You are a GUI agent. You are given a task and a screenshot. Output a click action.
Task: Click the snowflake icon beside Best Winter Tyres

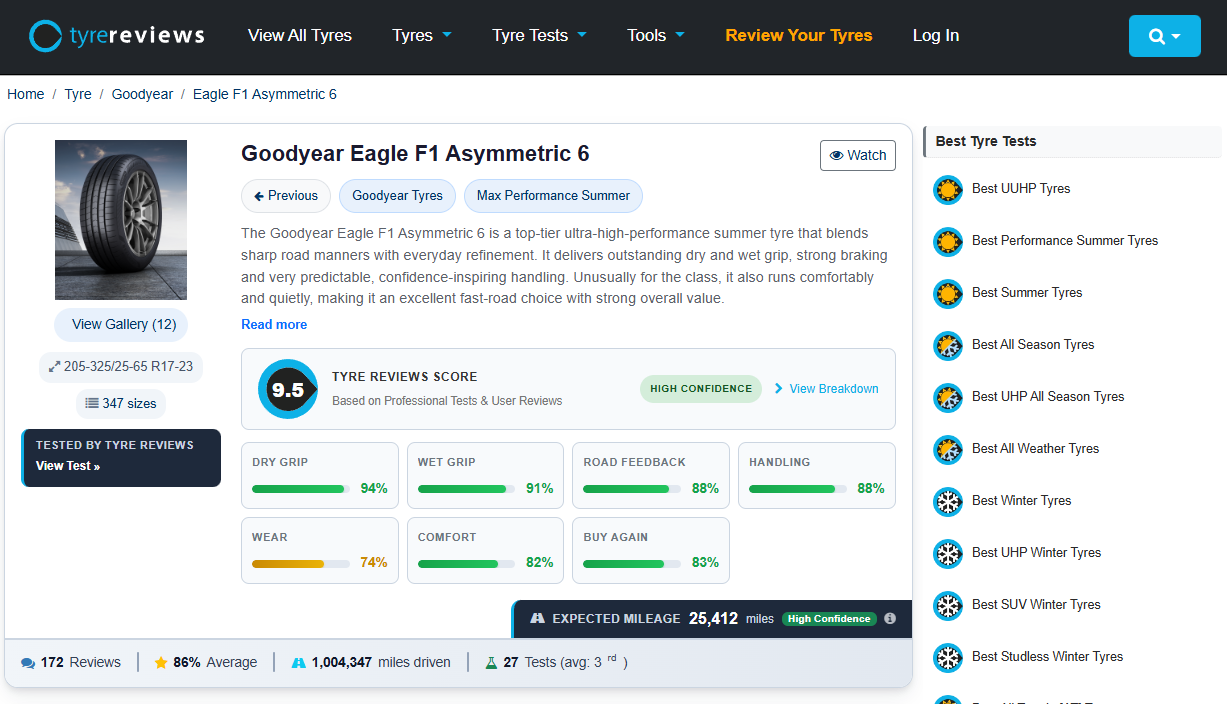947,502
